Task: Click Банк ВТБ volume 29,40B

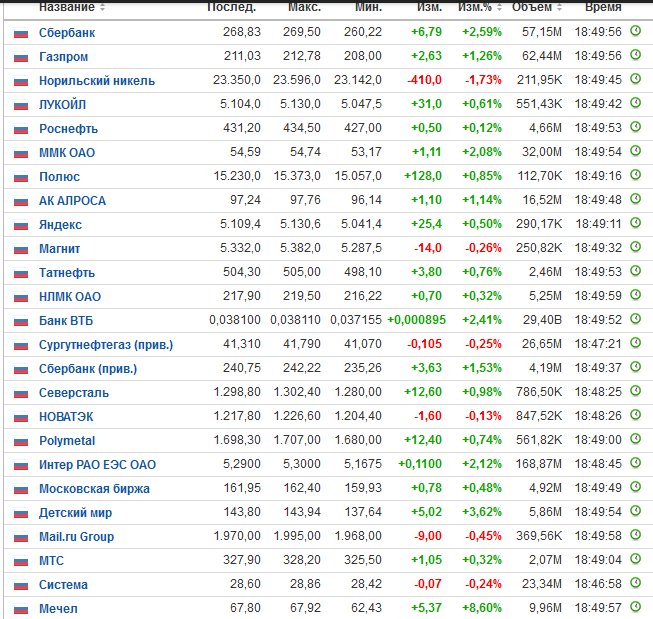Action: (542, 320)
